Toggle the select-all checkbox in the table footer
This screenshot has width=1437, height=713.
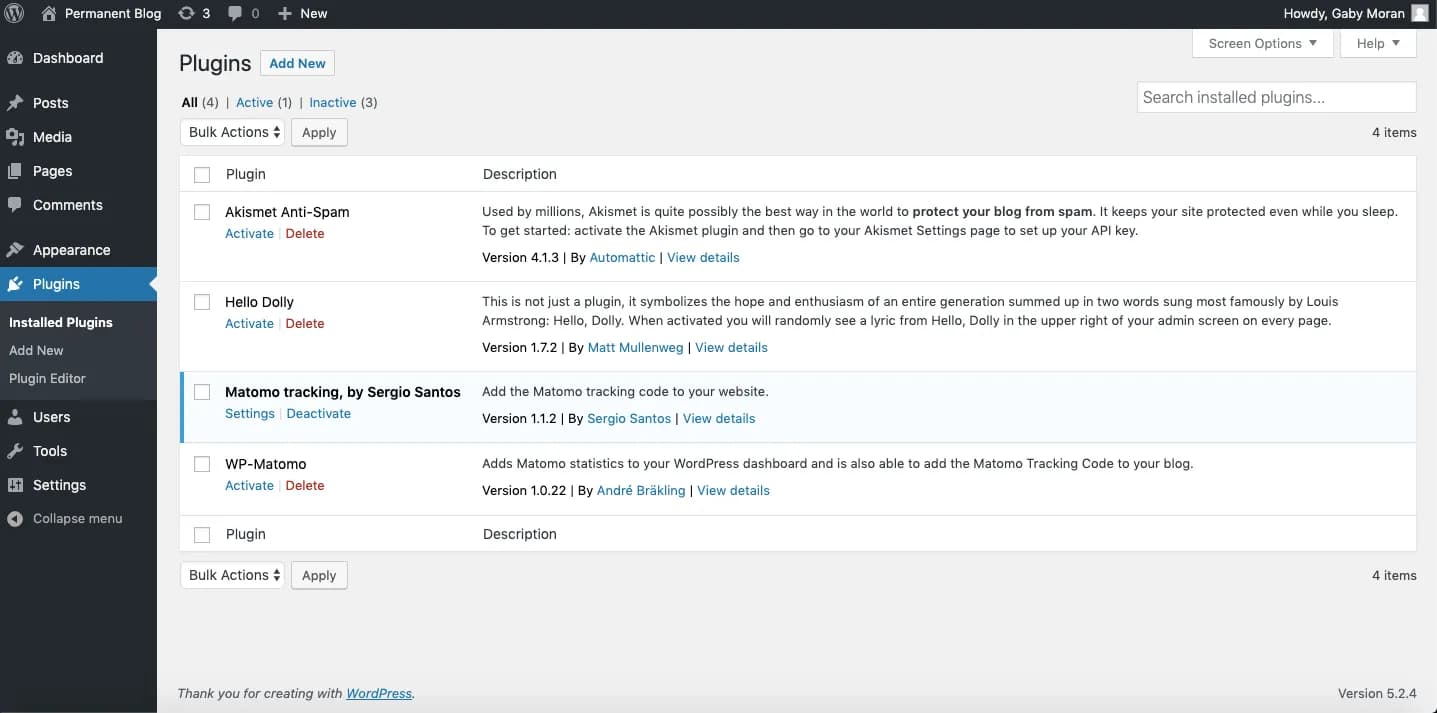click(202, 535)
